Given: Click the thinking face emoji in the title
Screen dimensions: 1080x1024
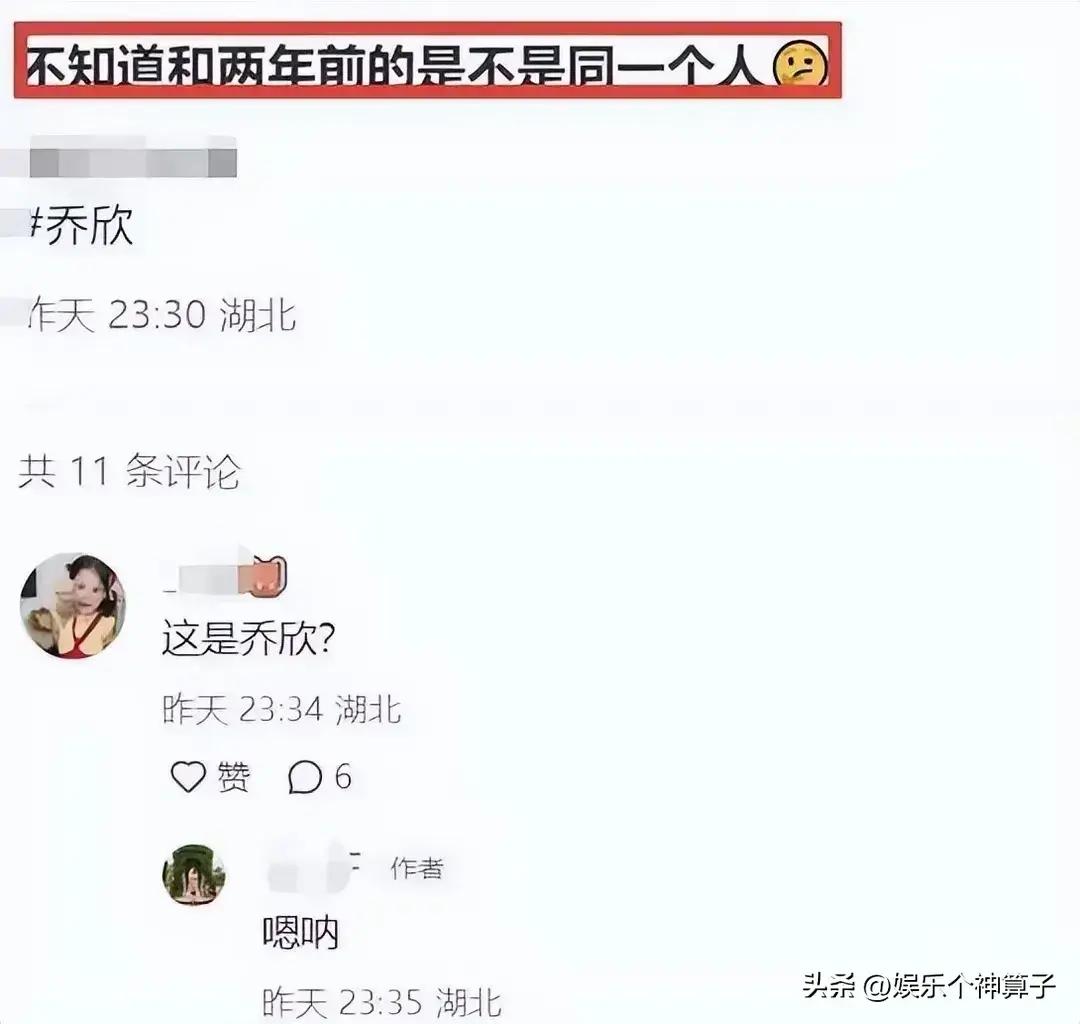Looking at the screenshot, I should coord(800,63).
